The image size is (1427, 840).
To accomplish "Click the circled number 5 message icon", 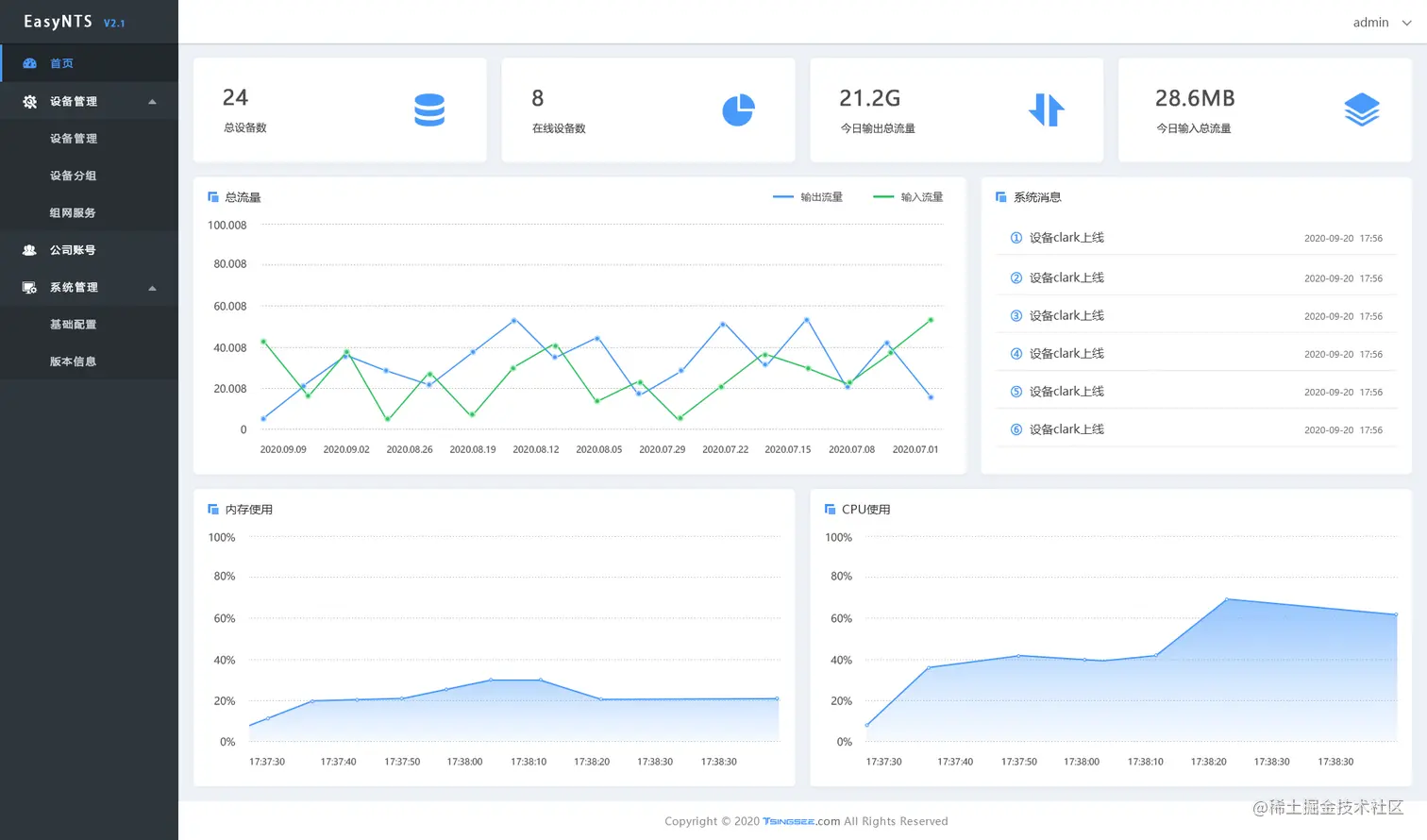I will point(1016,392).
